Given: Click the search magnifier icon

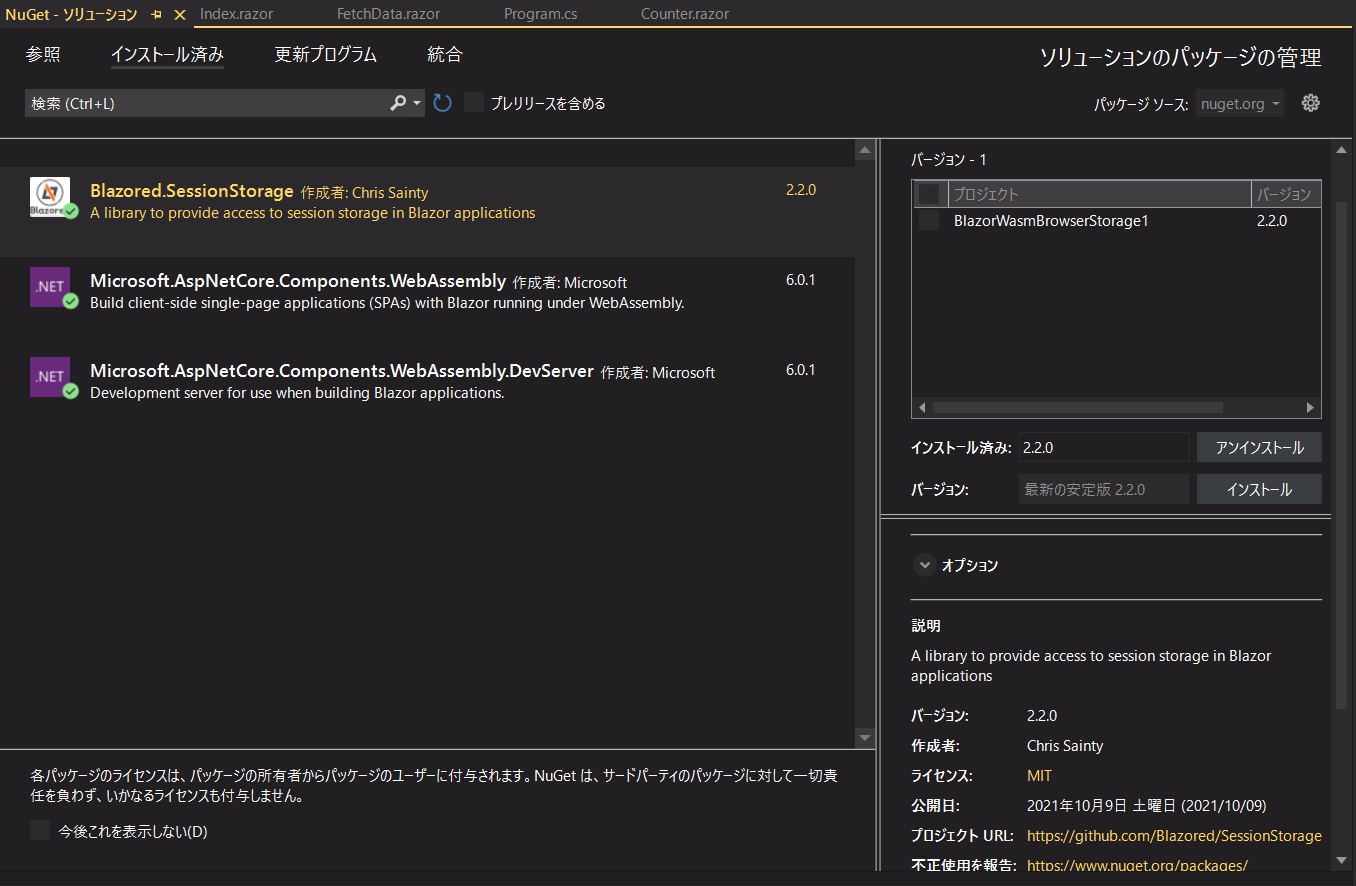Looking at the screenshot, I should pyautogui.click(x=398, y=103).
